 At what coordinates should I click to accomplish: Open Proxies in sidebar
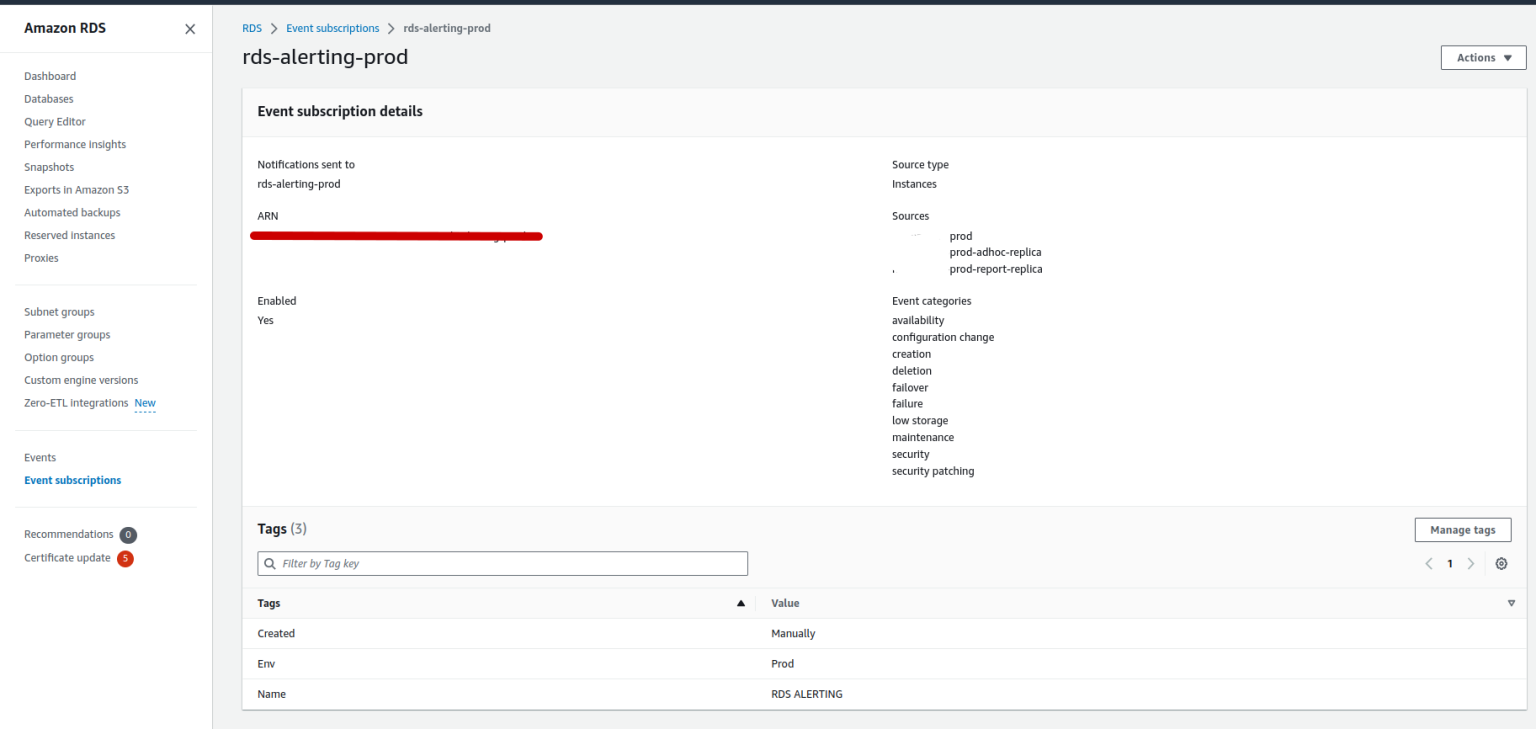pyautogui.click(x=41, y=258)
